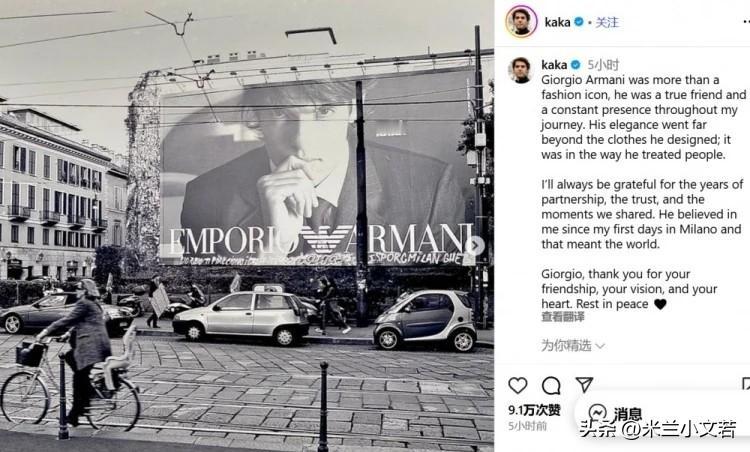Go to next photo carousel arrow
This screenshot has width=750, height=452.
474,245
